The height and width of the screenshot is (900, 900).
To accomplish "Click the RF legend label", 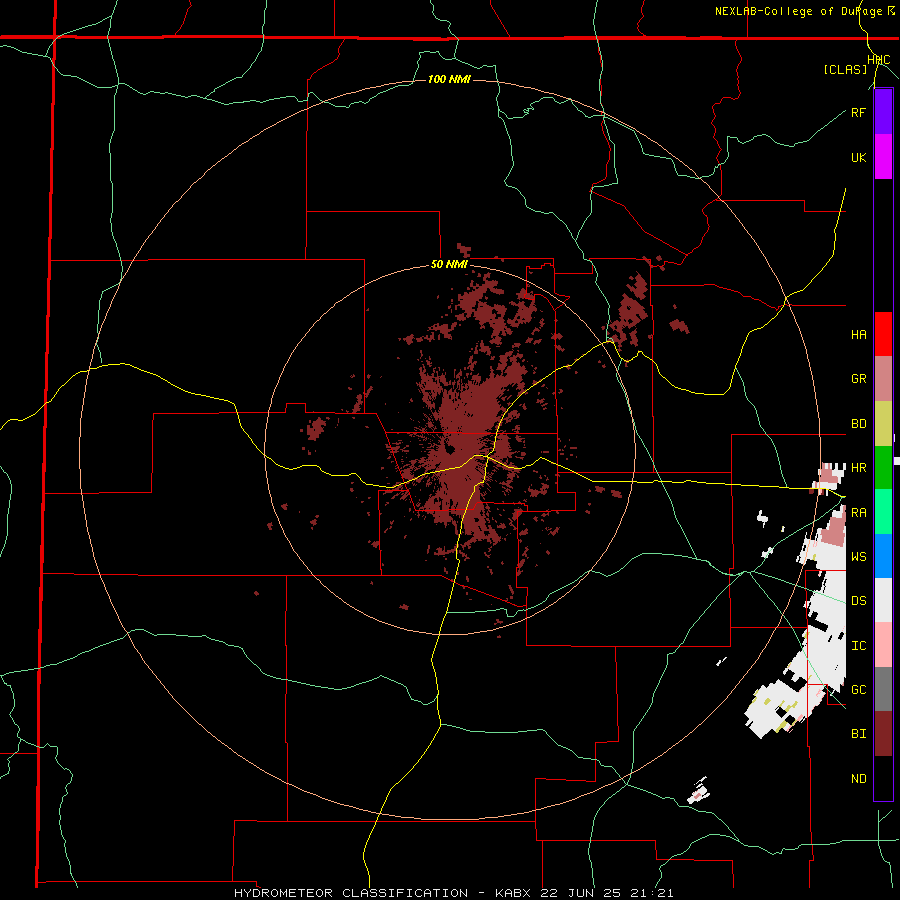I will tap(858, 112).
